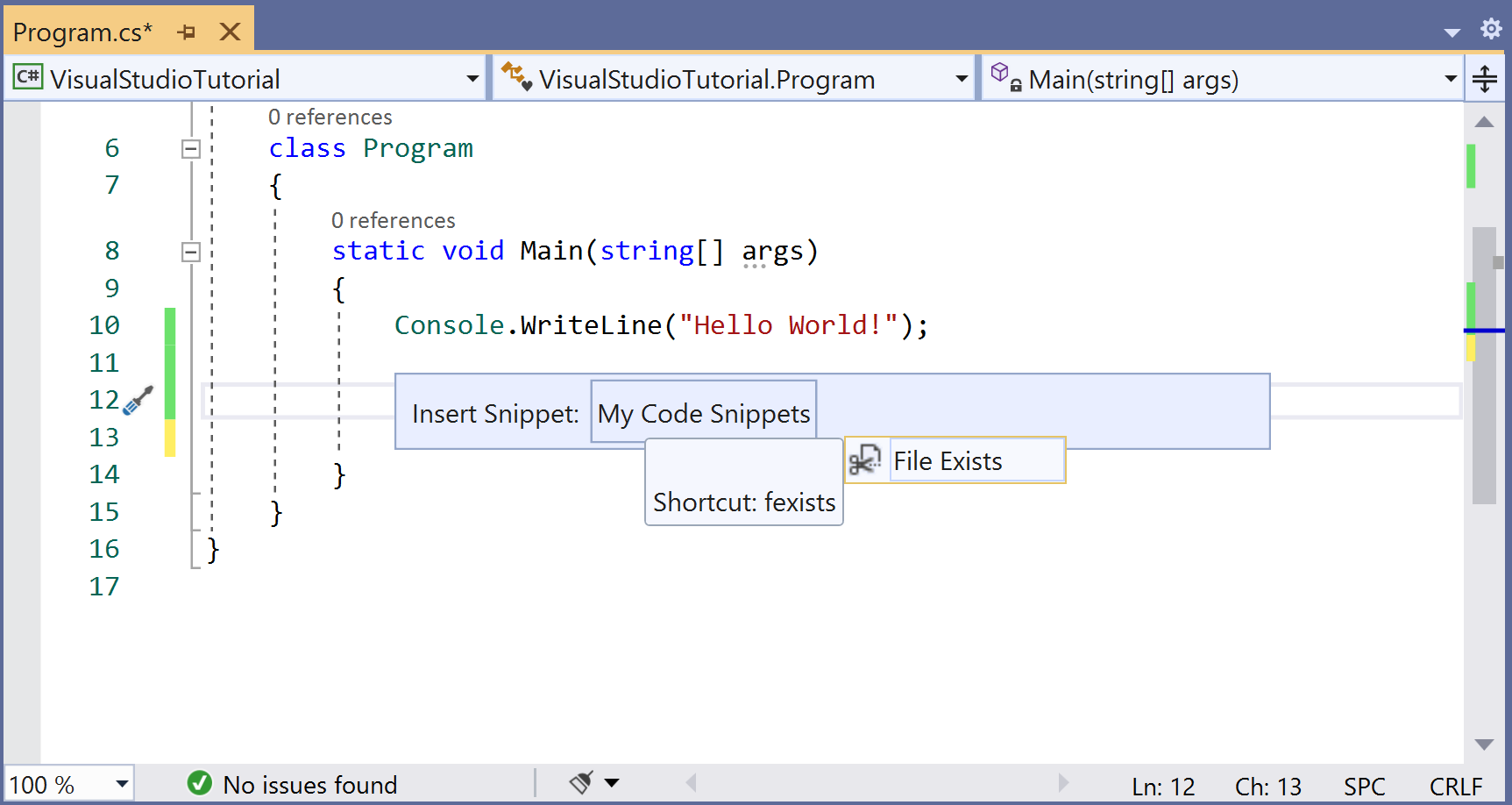Click 0 references above the Main method
Screen dimensions: 1512x805
[393, 220]
